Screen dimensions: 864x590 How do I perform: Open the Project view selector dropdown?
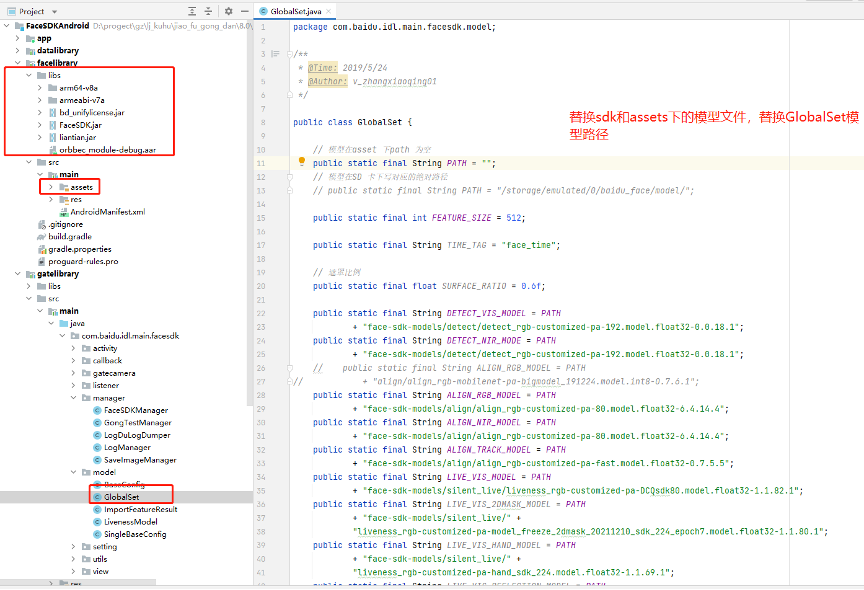pos(54,12)
